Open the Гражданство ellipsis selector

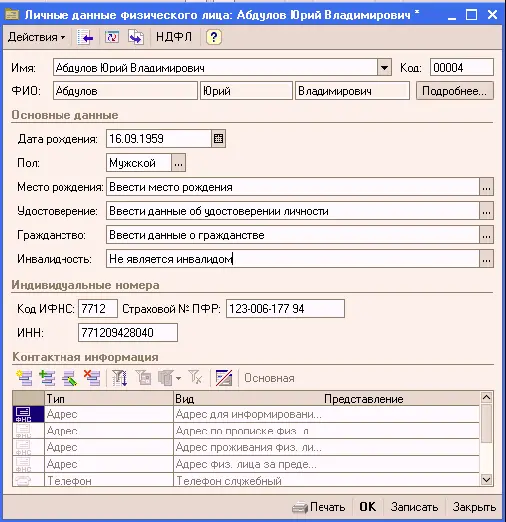486,235
